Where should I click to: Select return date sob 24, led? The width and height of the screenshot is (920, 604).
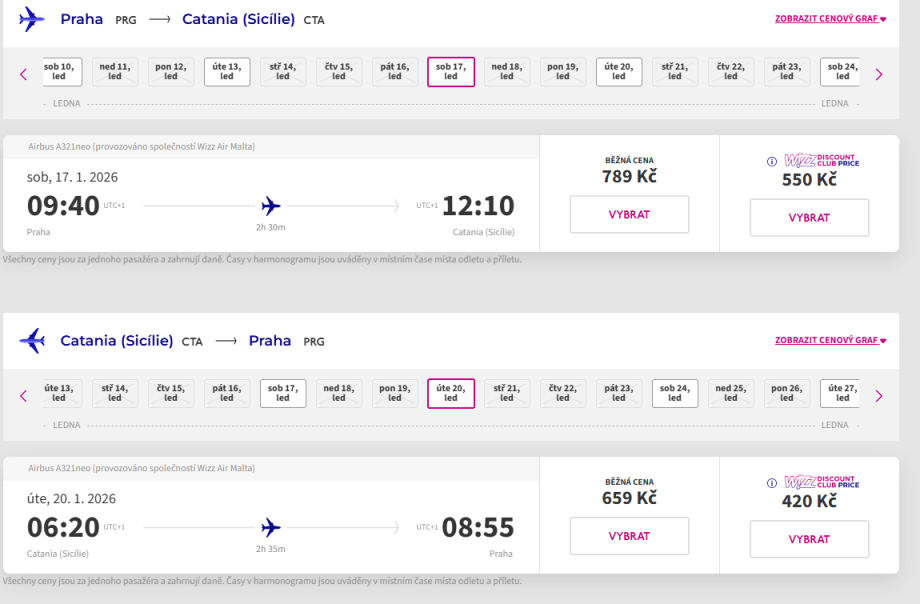click(x=675, y=393)
